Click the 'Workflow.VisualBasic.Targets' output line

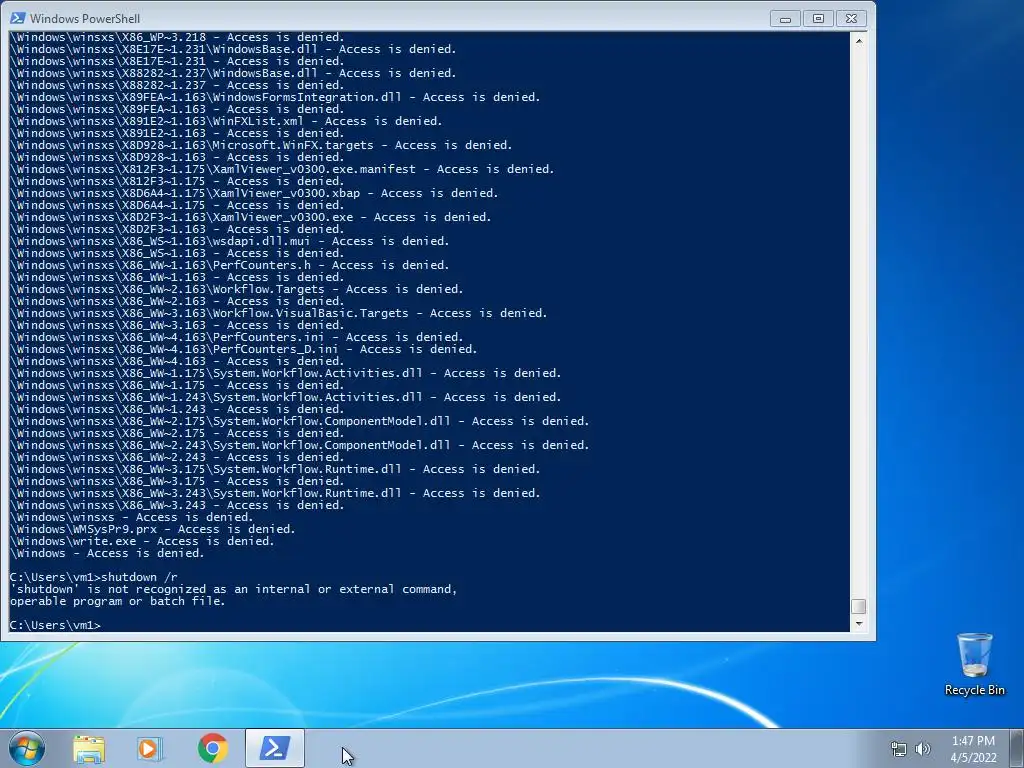[x=279, y=313]
